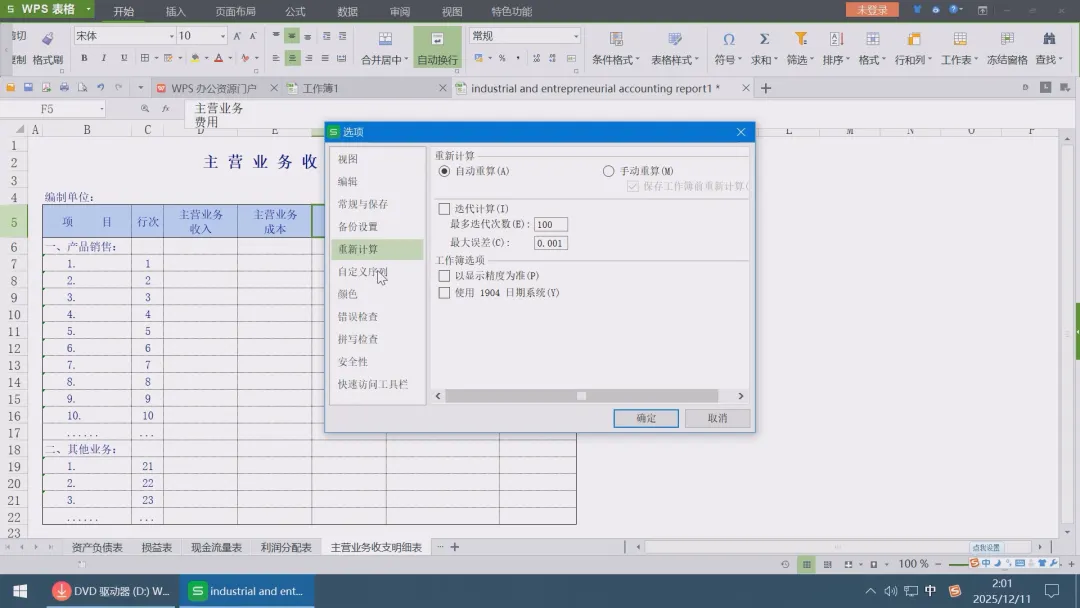Viewport: 1080px width, 608px height.
Task: Center align text horizontally
Action: point(292,59)
